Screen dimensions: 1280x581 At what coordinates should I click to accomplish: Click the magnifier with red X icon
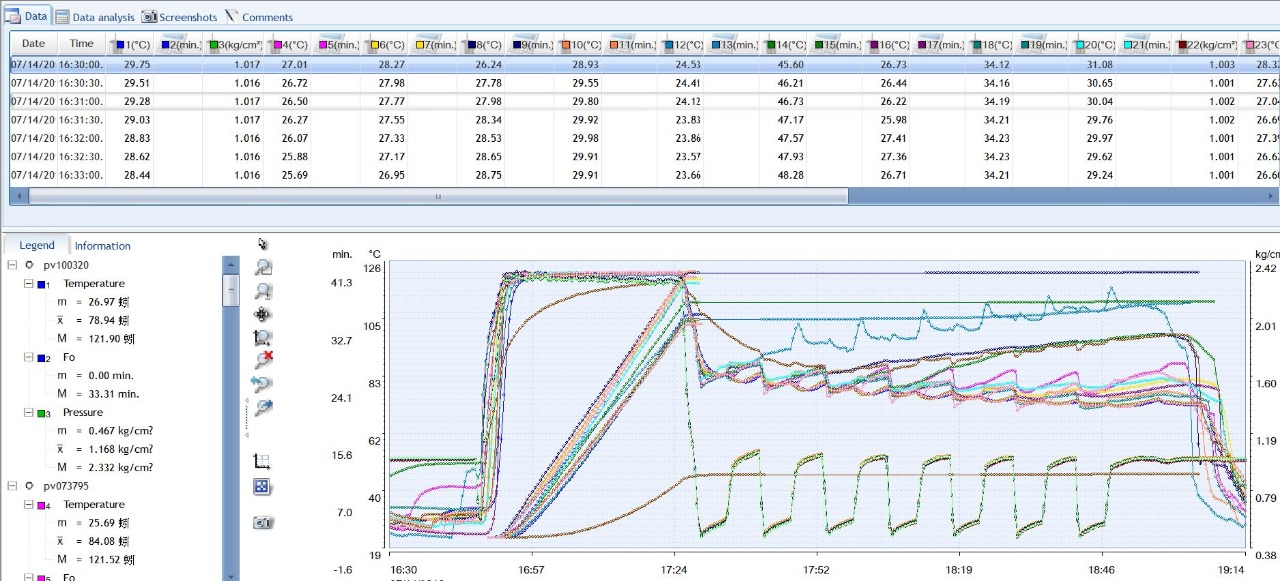[263, 360]
